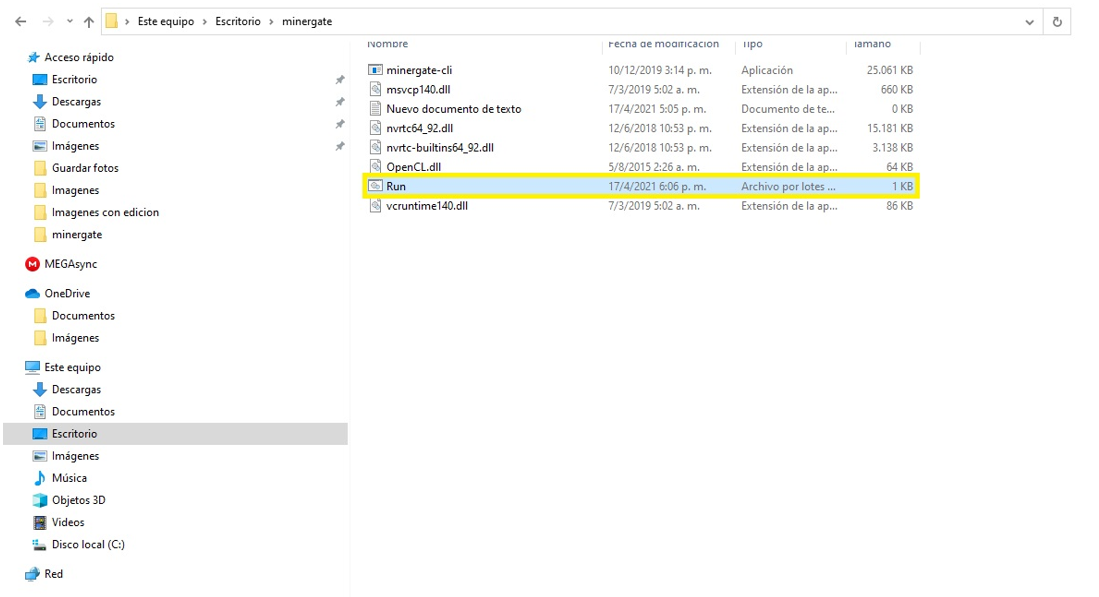Open the recent locations dropdown arrow
This screenshot has width=1099, height=597.
tap(69, 21)
